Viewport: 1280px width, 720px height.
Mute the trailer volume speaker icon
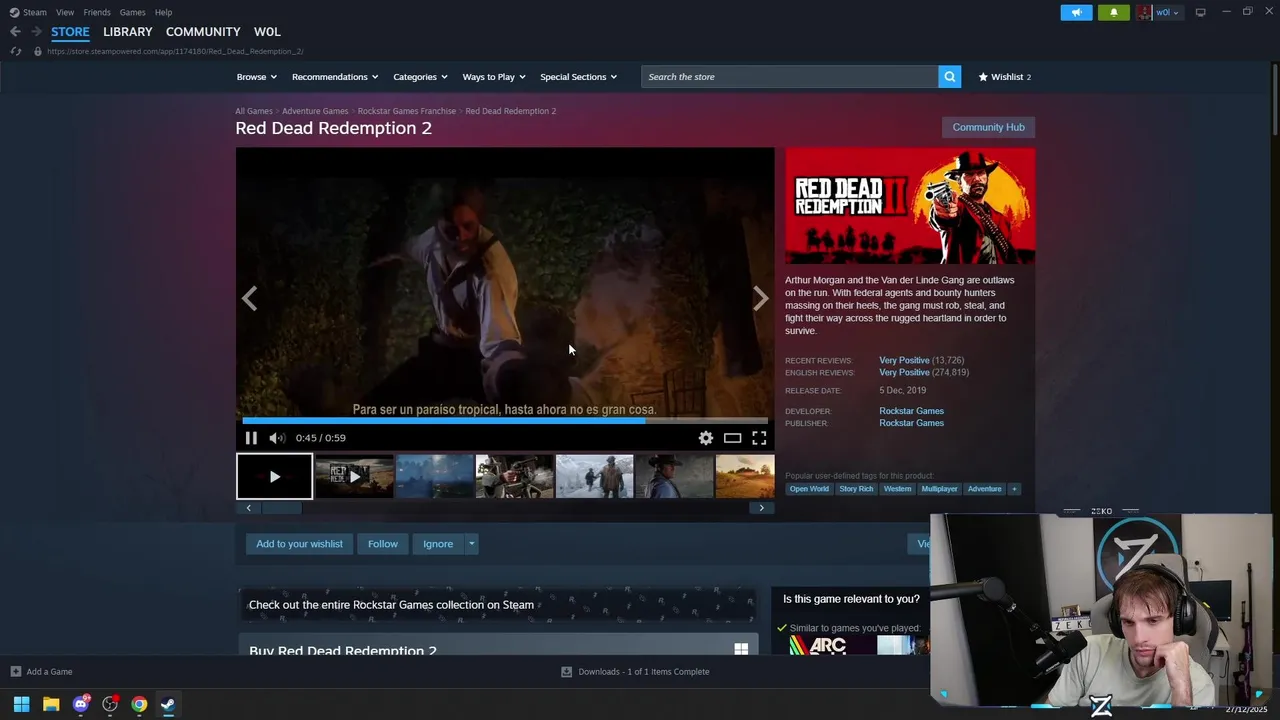(277, 438)
